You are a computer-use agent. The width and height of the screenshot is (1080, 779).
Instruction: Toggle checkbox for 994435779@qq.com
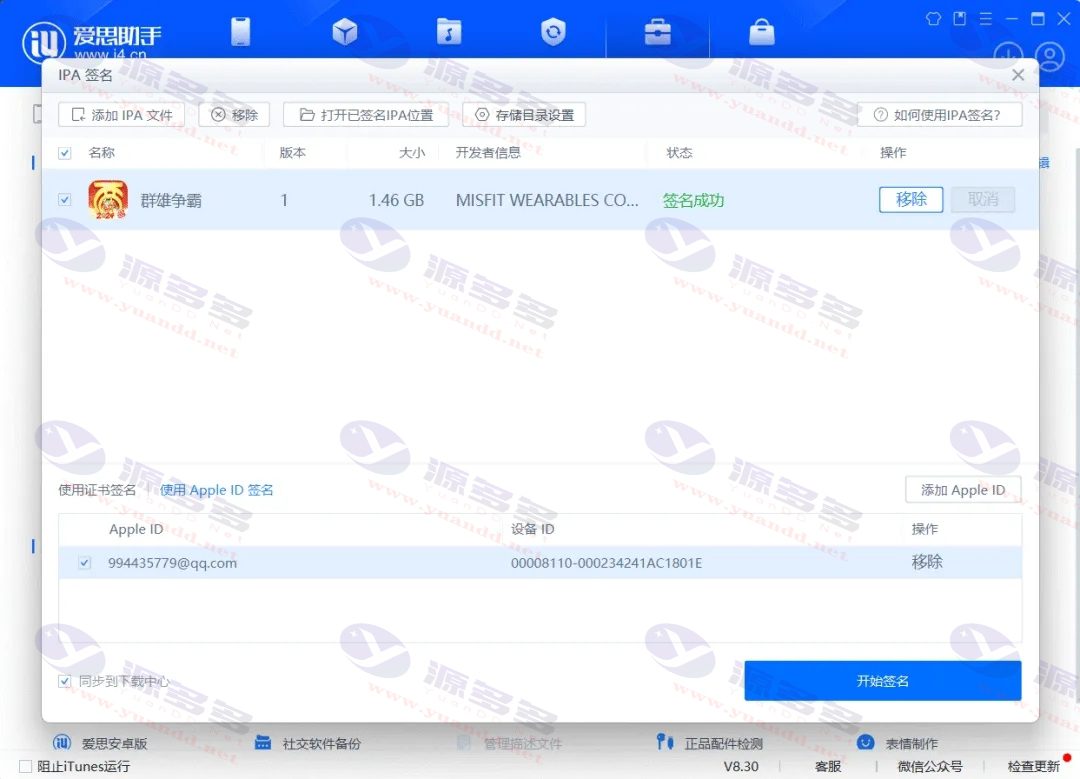[84, 563]
